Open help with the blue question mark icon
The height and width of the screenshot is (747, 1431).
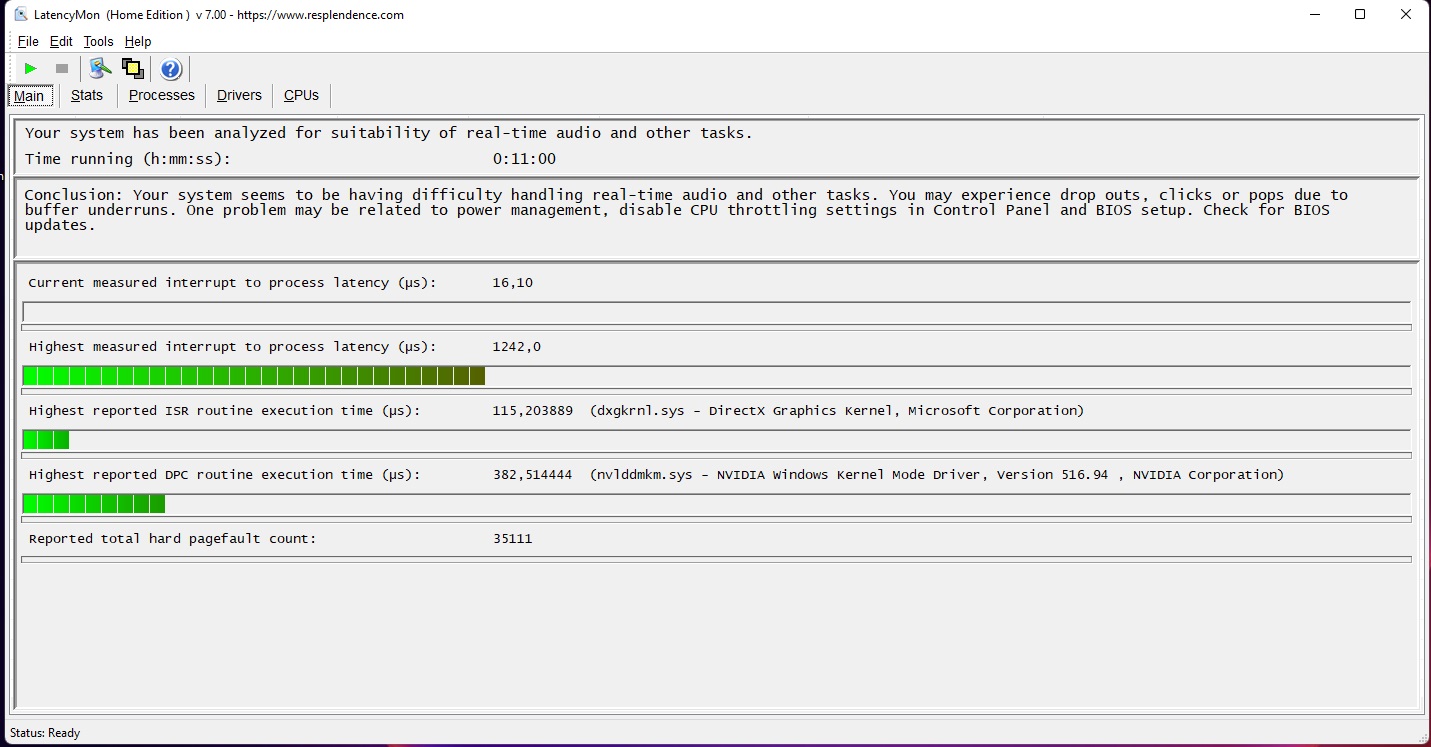point(171,69)
